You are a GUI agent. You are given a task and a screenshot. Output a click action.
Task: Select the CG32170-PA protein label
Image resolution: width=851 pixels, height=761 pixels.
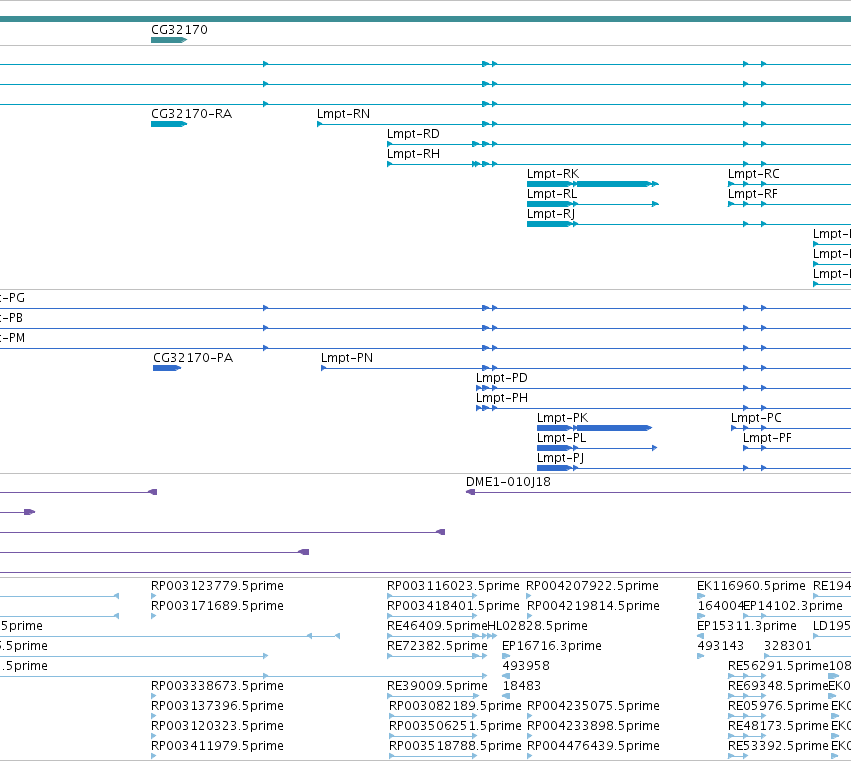click(193, 358)
